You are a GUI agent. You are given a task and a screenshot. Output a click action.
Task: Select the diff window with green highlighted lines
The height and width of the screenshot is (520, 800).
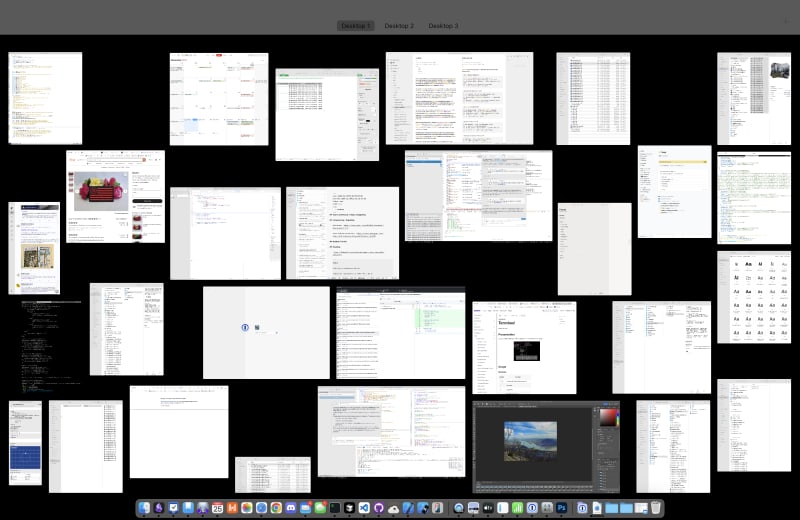401,333
